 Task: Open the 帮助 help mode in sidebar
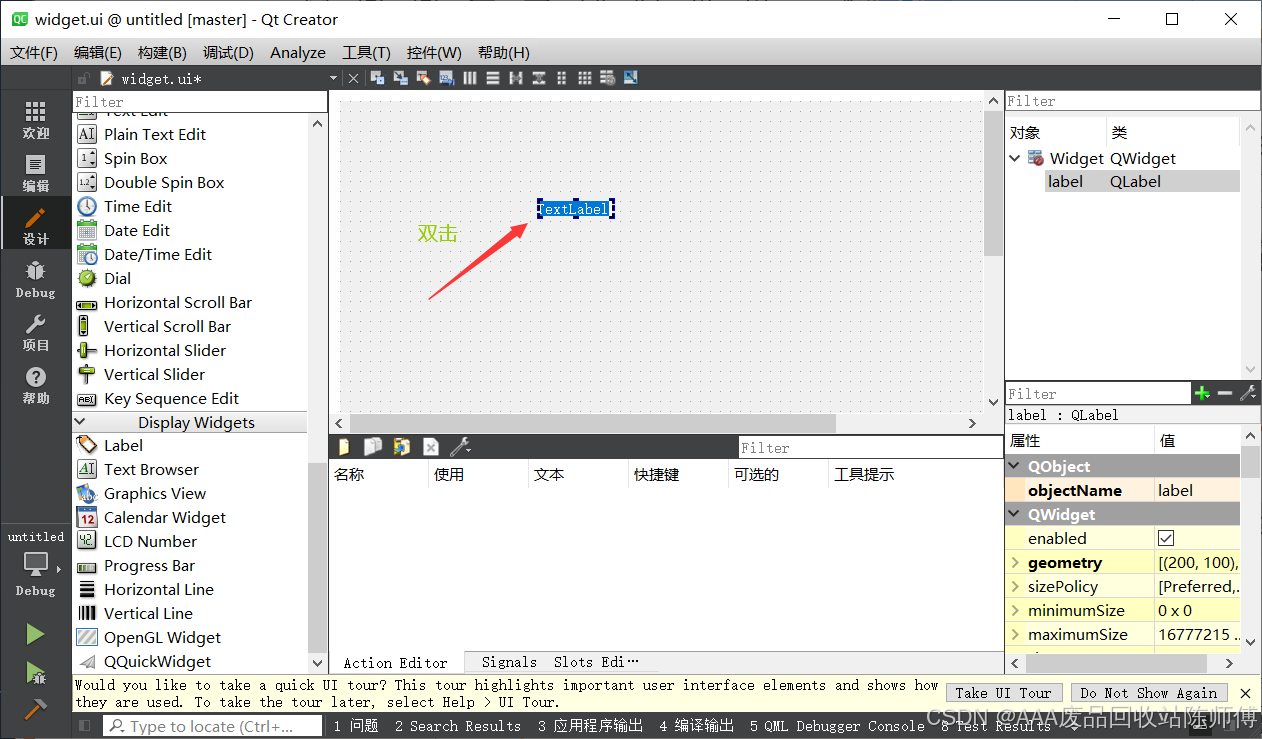pos(35,385)
